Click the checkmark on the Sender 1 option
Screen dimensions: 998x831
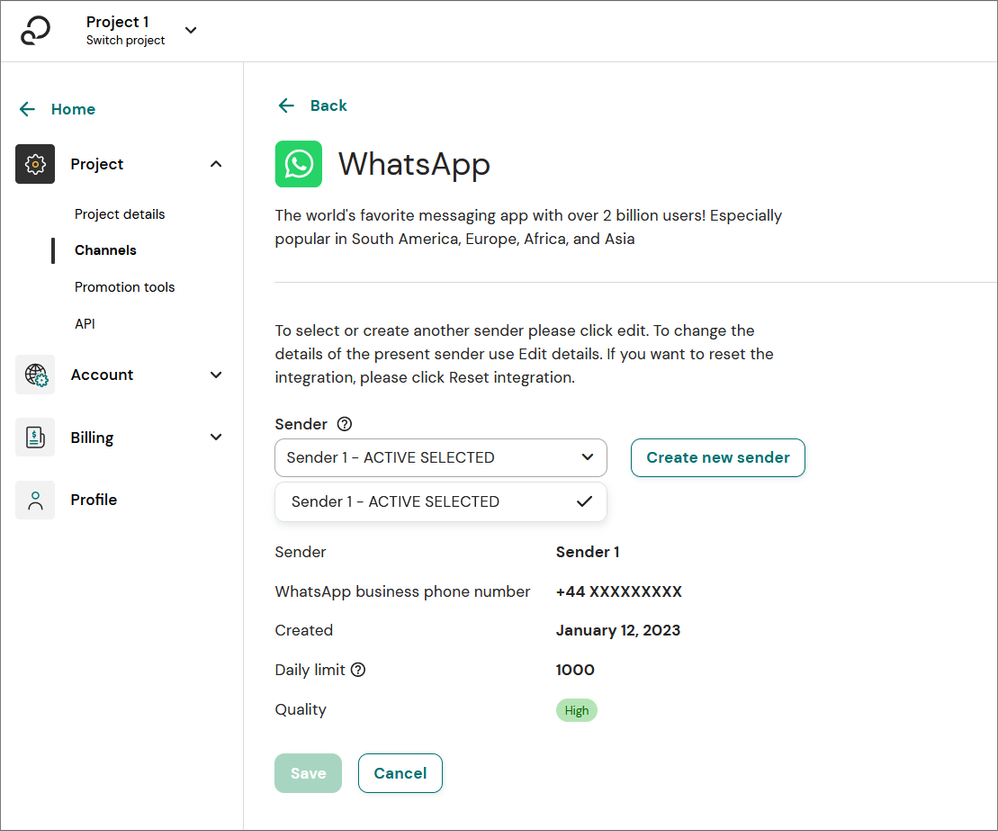point(584,501)
